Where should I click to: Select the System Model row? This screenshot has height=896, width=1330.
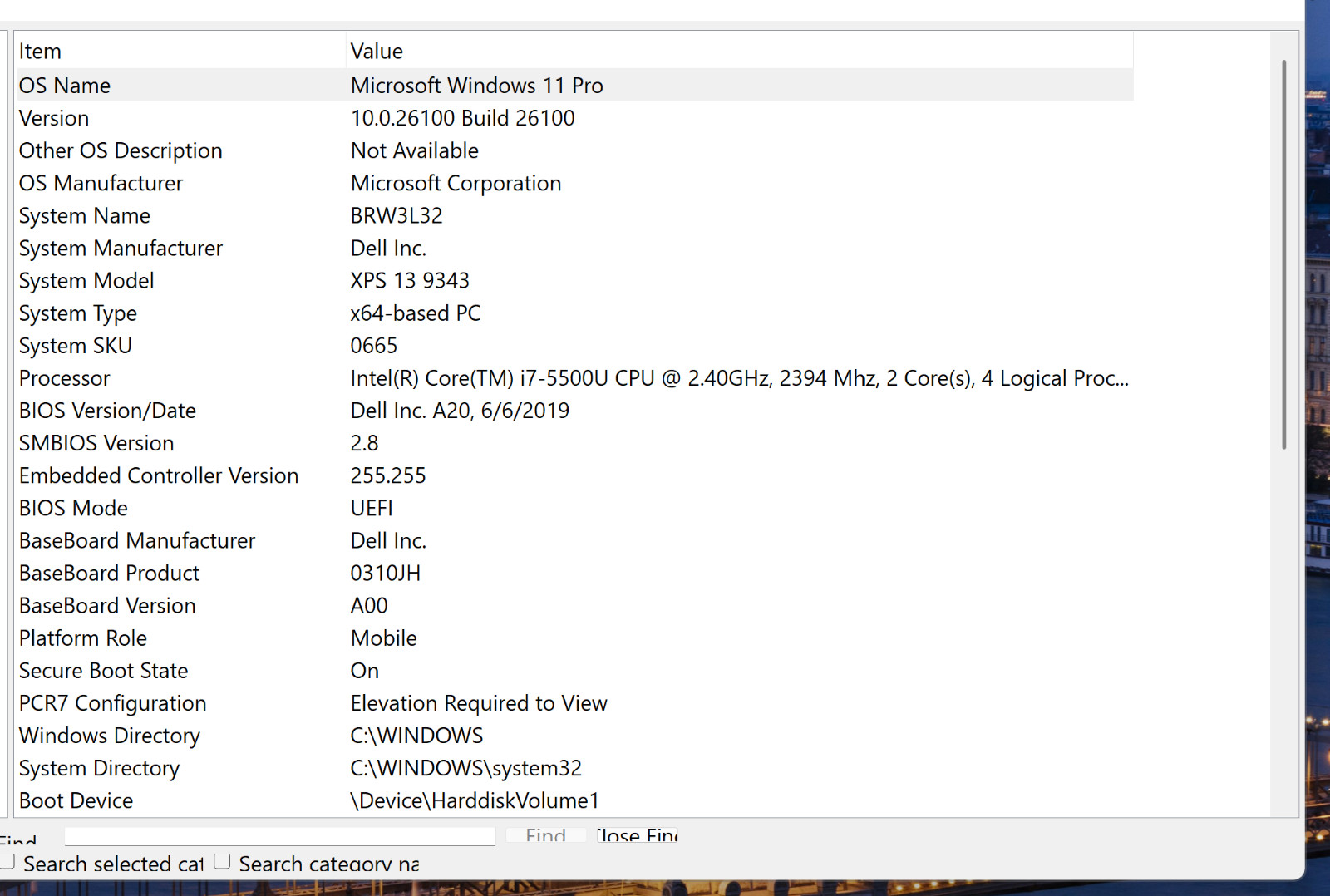pos(574,280)
